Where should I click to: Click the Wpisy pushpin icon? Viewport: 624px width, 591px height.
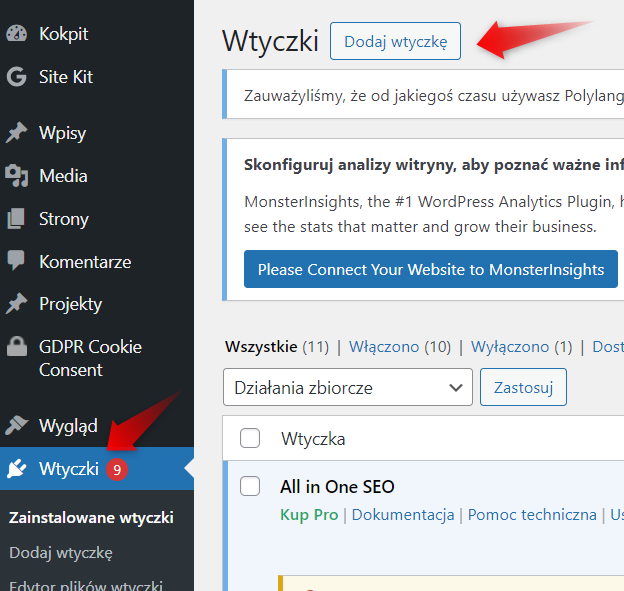(16, 133)
